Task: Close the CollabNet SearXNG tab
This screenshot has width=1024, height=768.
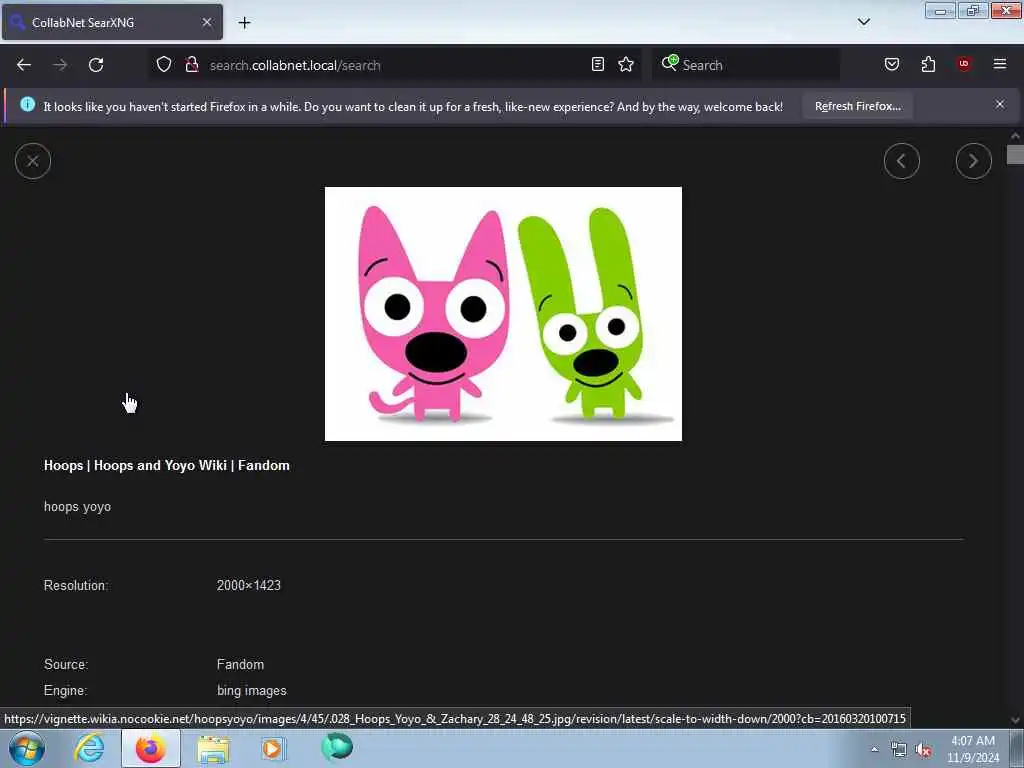Action: tap(207, 23)
